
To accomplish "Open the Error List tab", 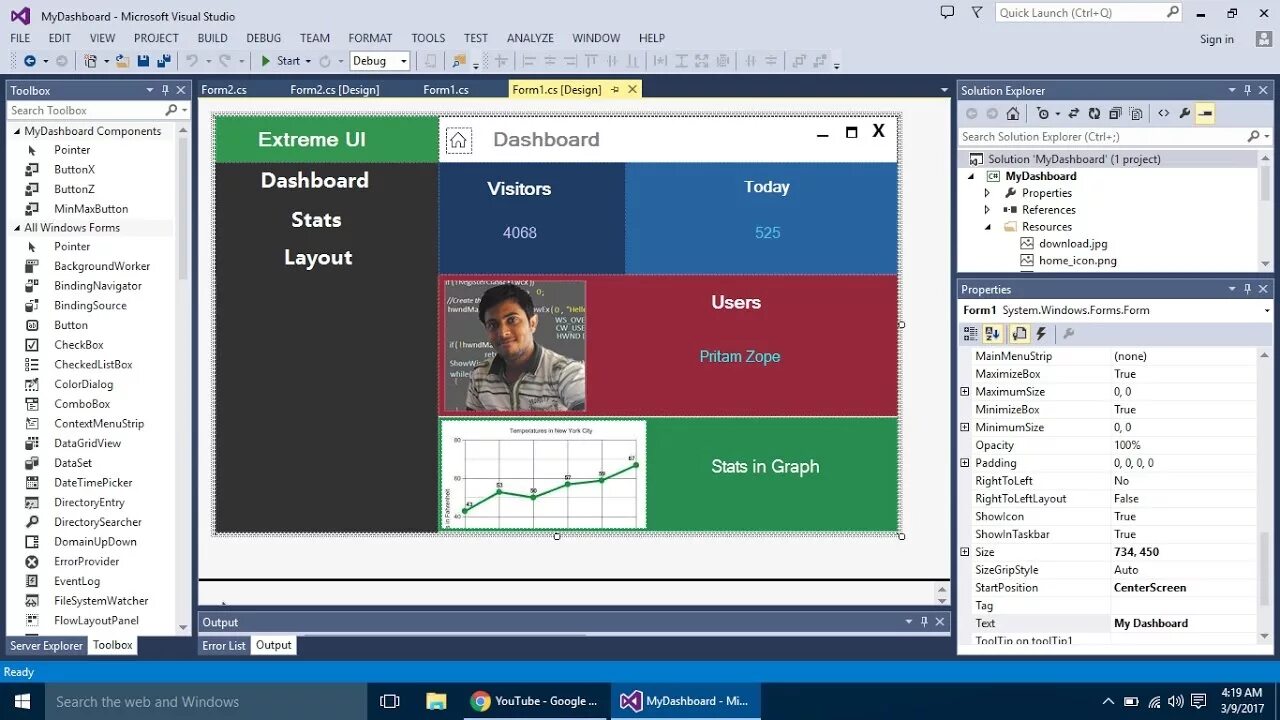I will (x=224, y=645).
